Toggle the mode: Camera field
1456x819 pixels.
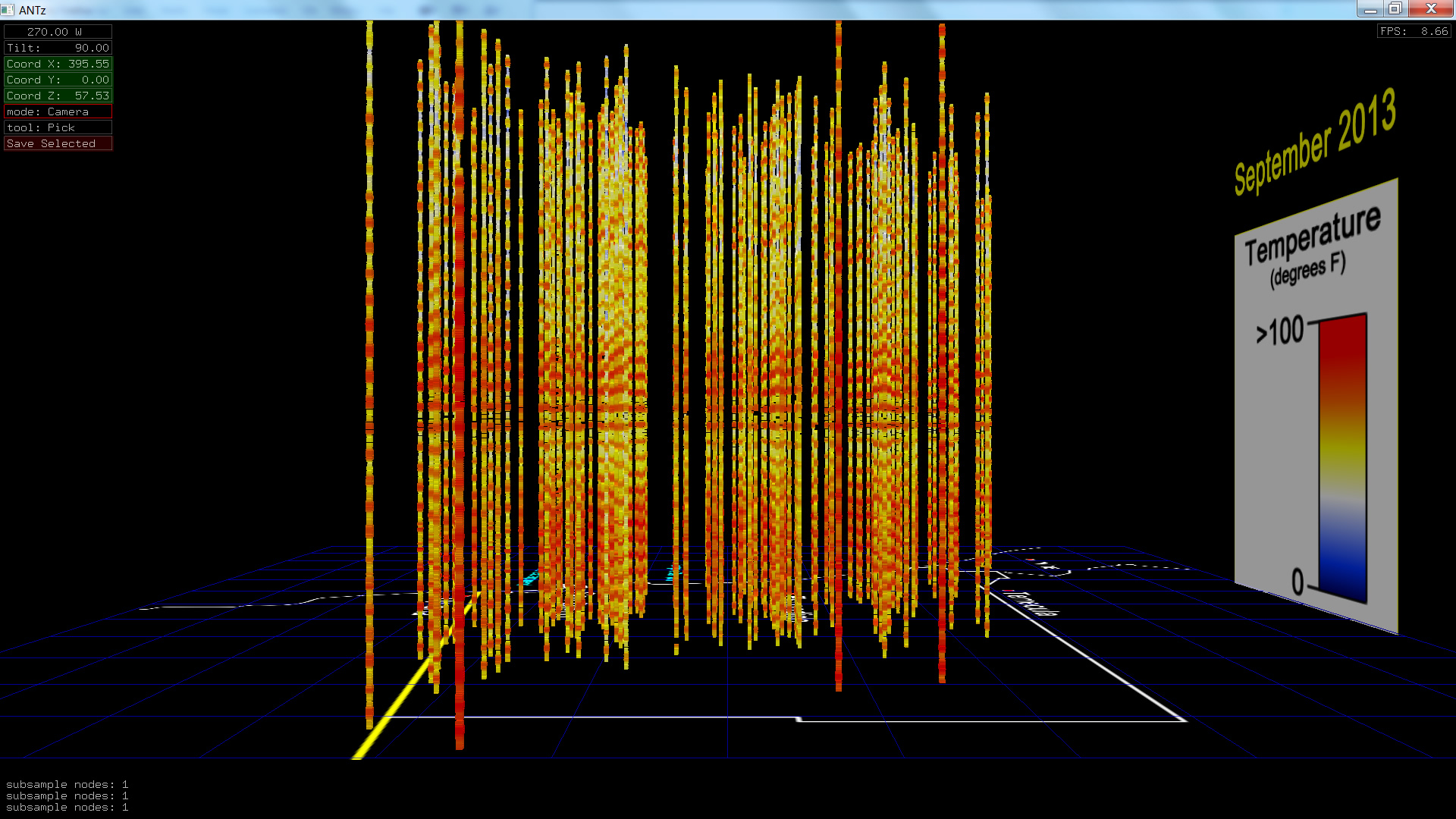[58, 111]
